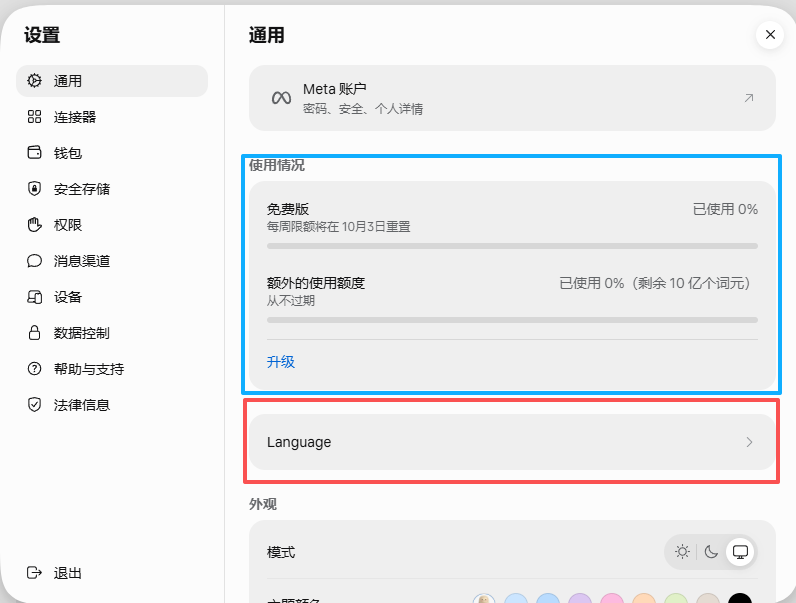
Task: Click the 额外的使用额度 label
Action: tap(316, 283)
